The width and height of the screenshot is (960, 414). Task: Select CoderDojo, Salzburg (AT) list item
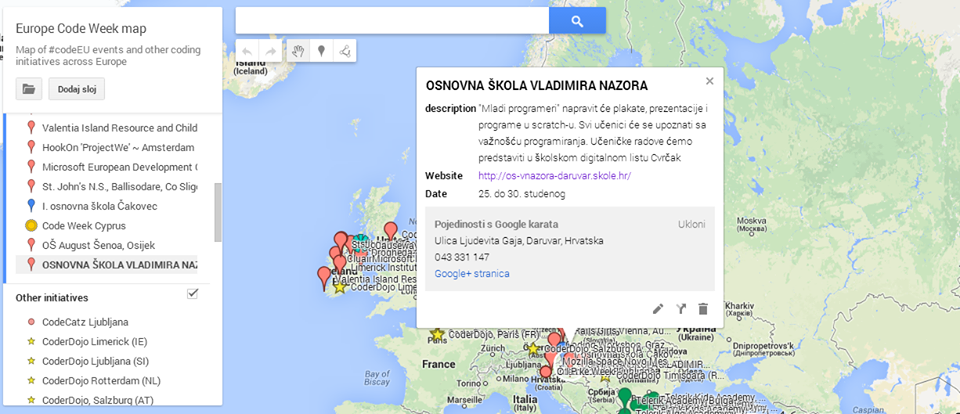[97, 400]
